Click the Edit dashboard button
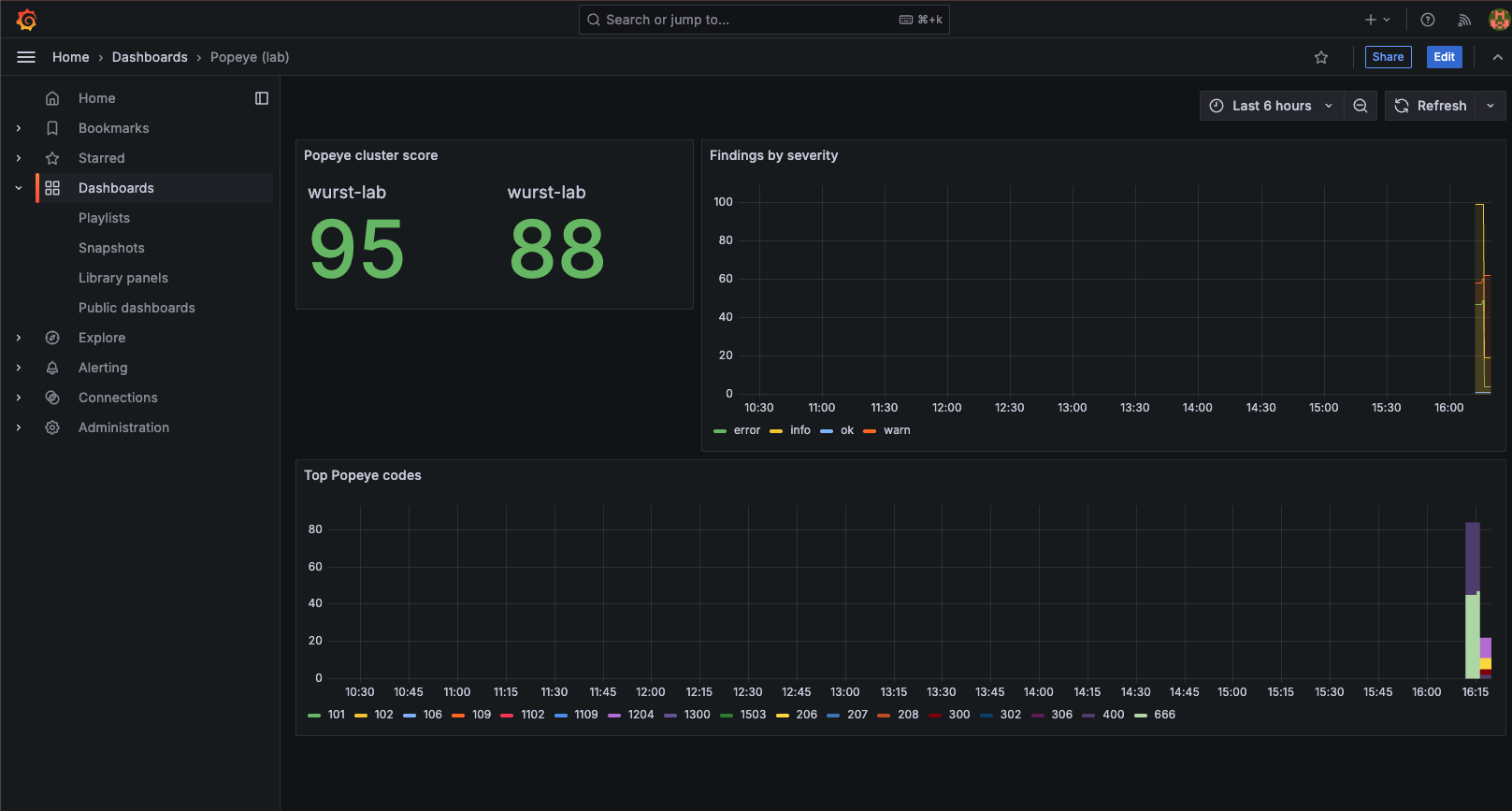 (1444, 57)
